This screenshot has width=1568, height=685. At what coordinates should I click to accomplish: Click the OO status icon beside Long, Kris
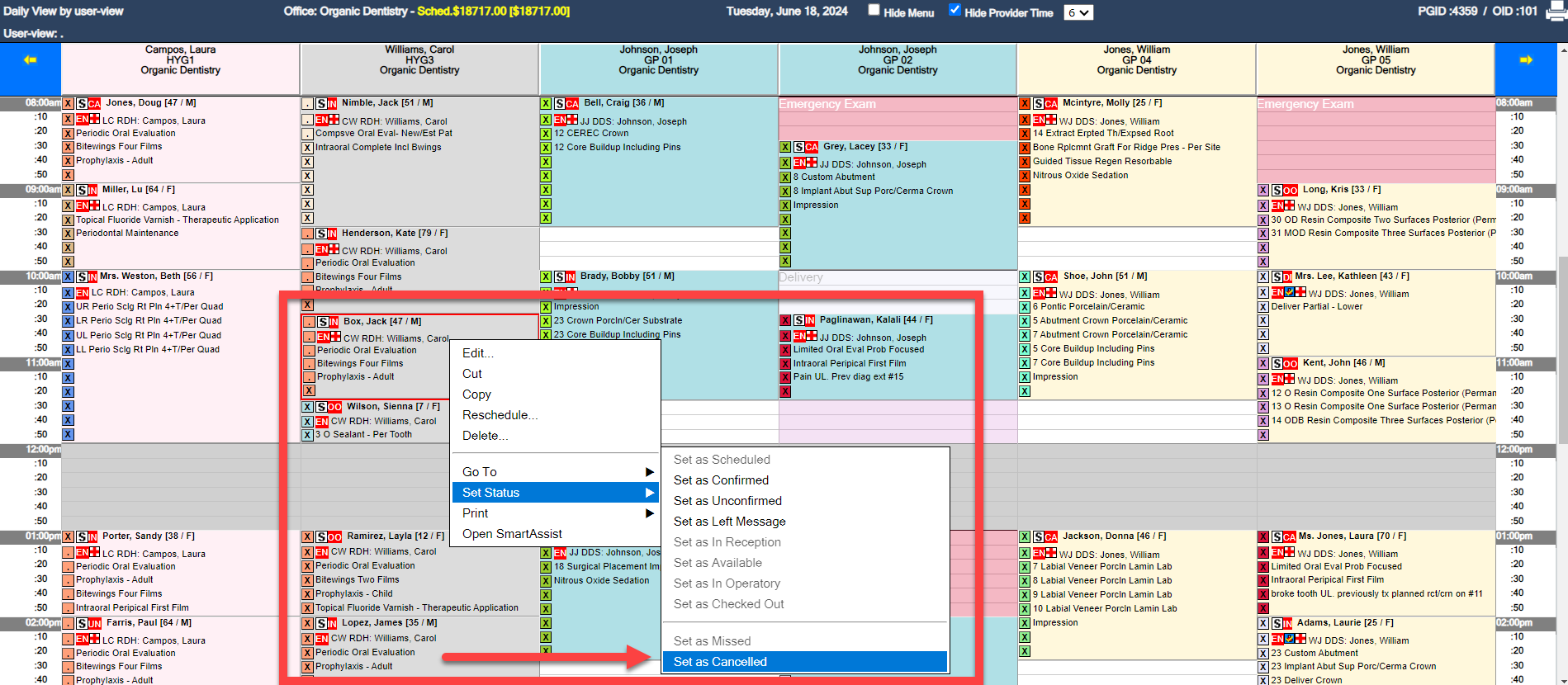tap(1290, 191)
